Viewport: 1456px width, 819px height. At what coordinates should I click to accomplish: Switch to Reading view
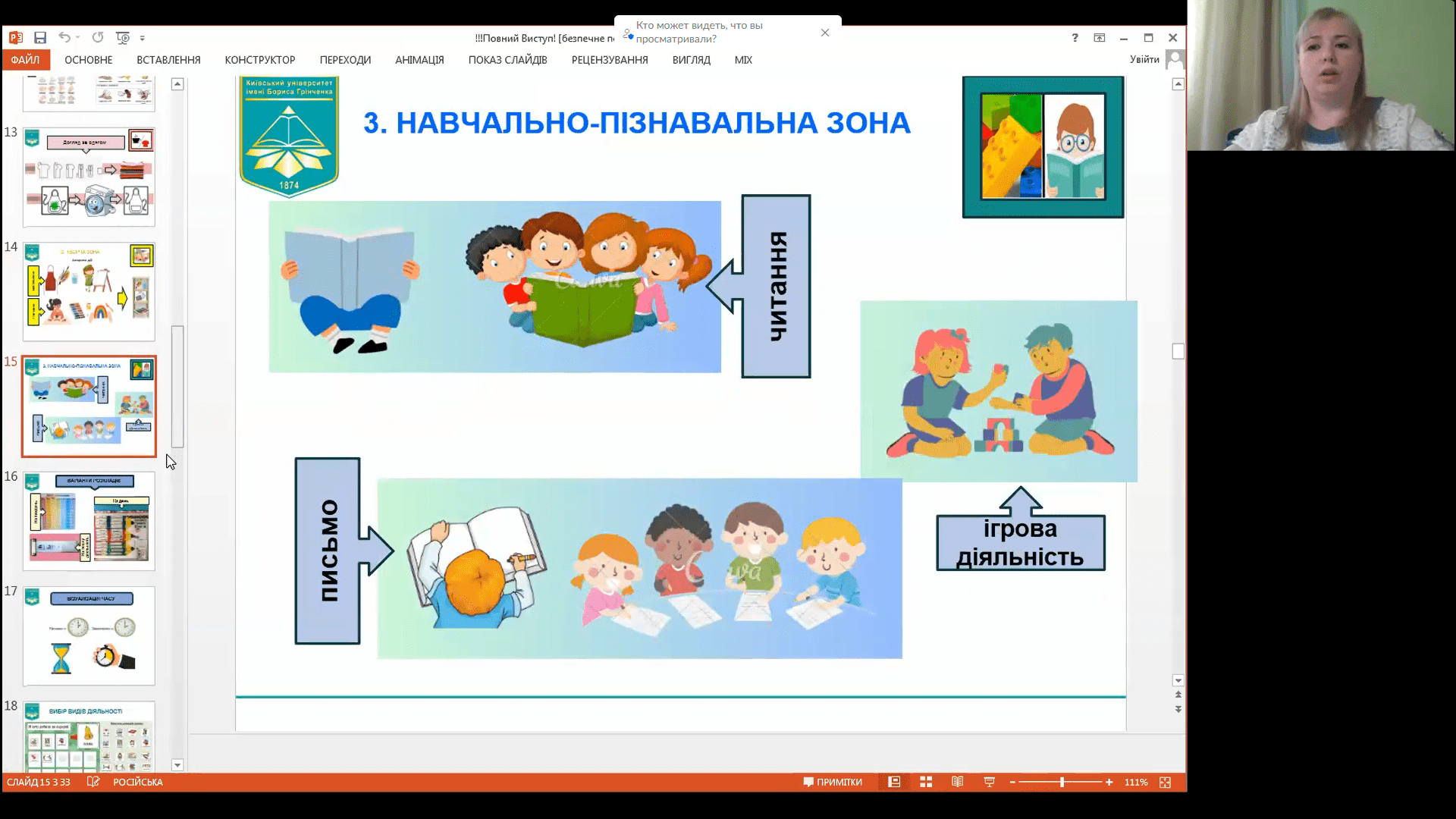(958, 782)
